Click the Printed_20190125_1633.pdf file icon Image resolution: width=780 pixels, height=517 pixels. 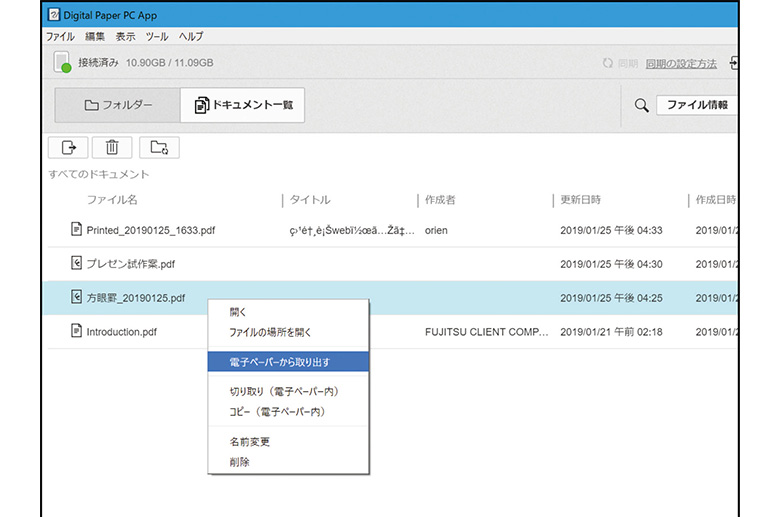point(76,230)
